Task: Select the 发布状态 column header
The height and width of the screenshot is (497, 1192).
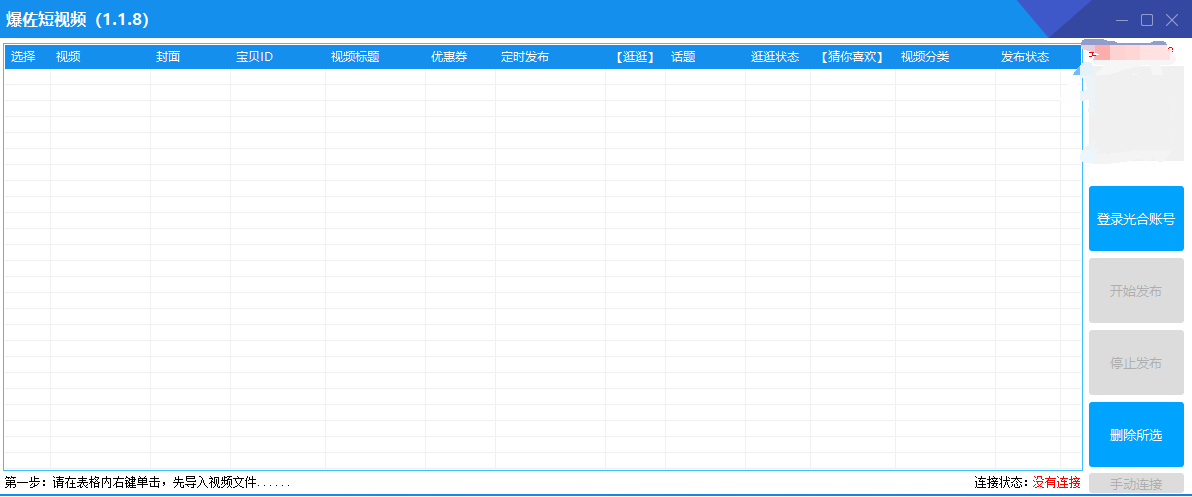Action: [x=1025, y=57]
